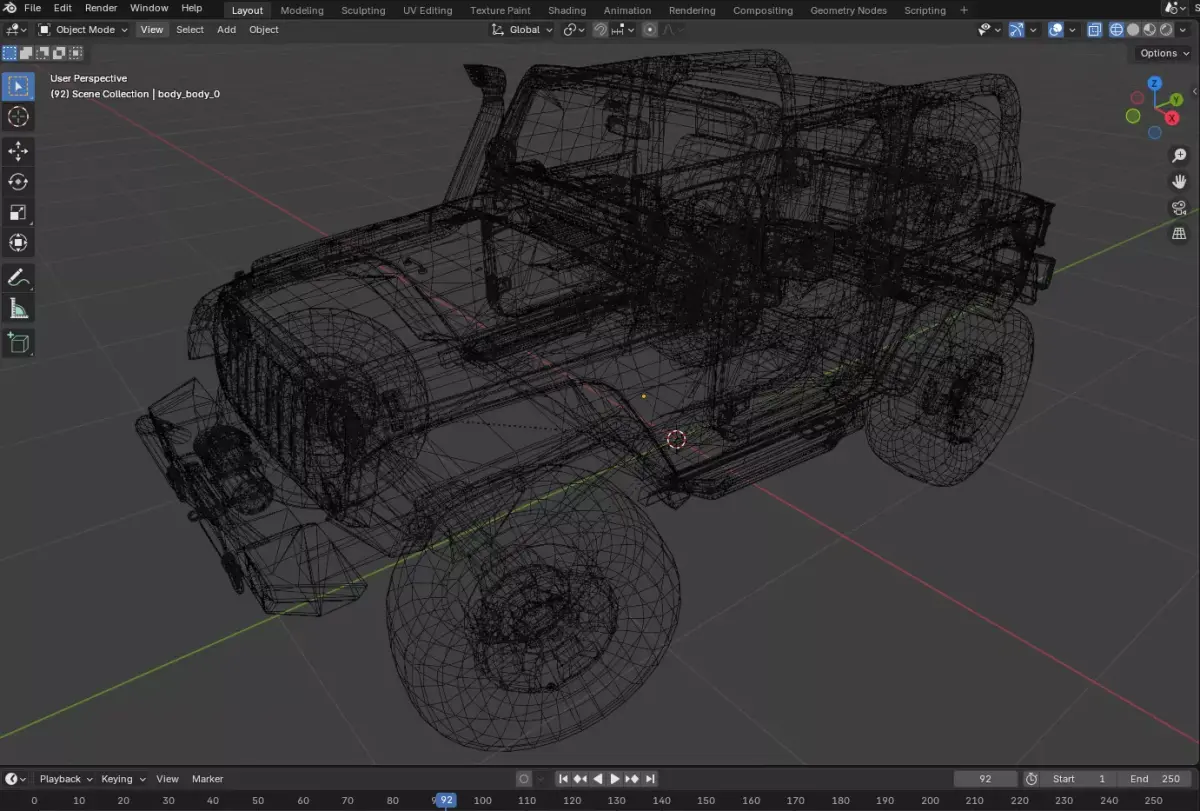Open editor type dropdown in viewport header

(x=17, y=30)
